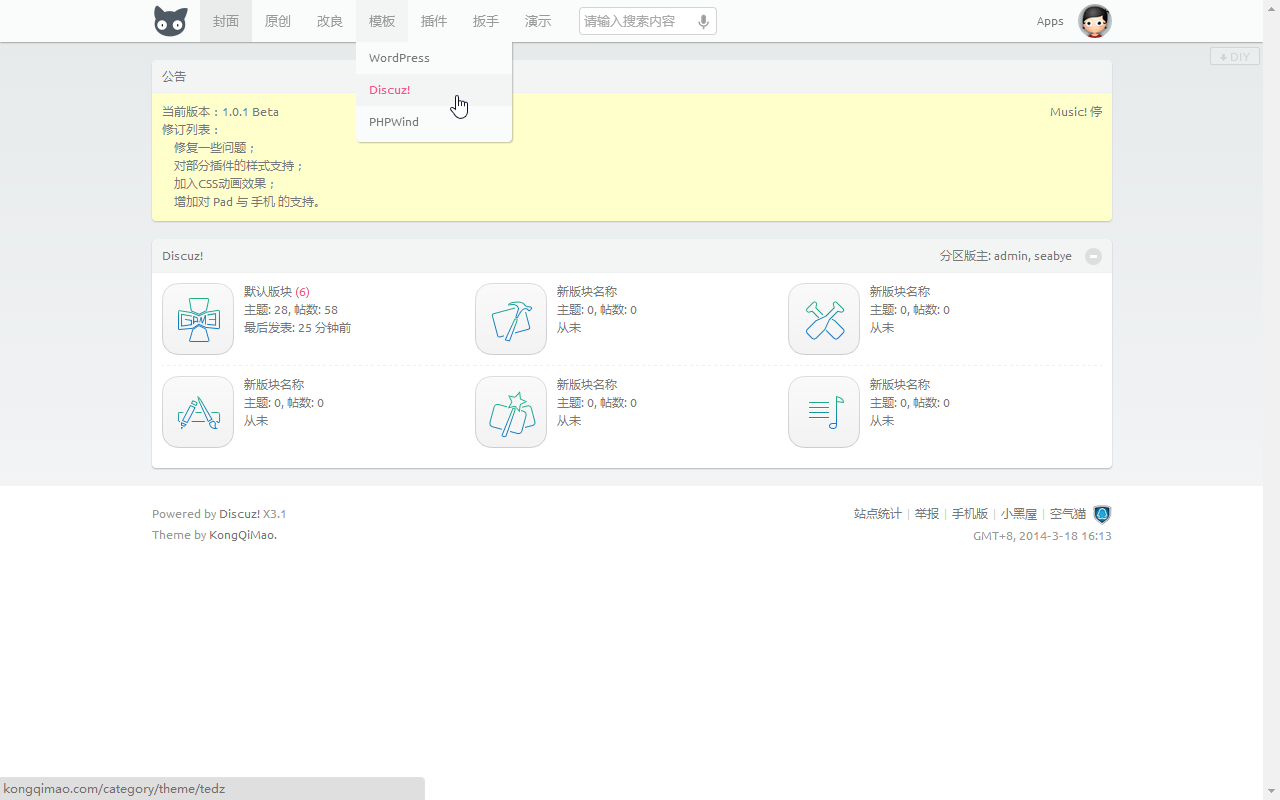Open the 小黑屋 footer link
This screenshot has width=1280, height=800.
1019,514
